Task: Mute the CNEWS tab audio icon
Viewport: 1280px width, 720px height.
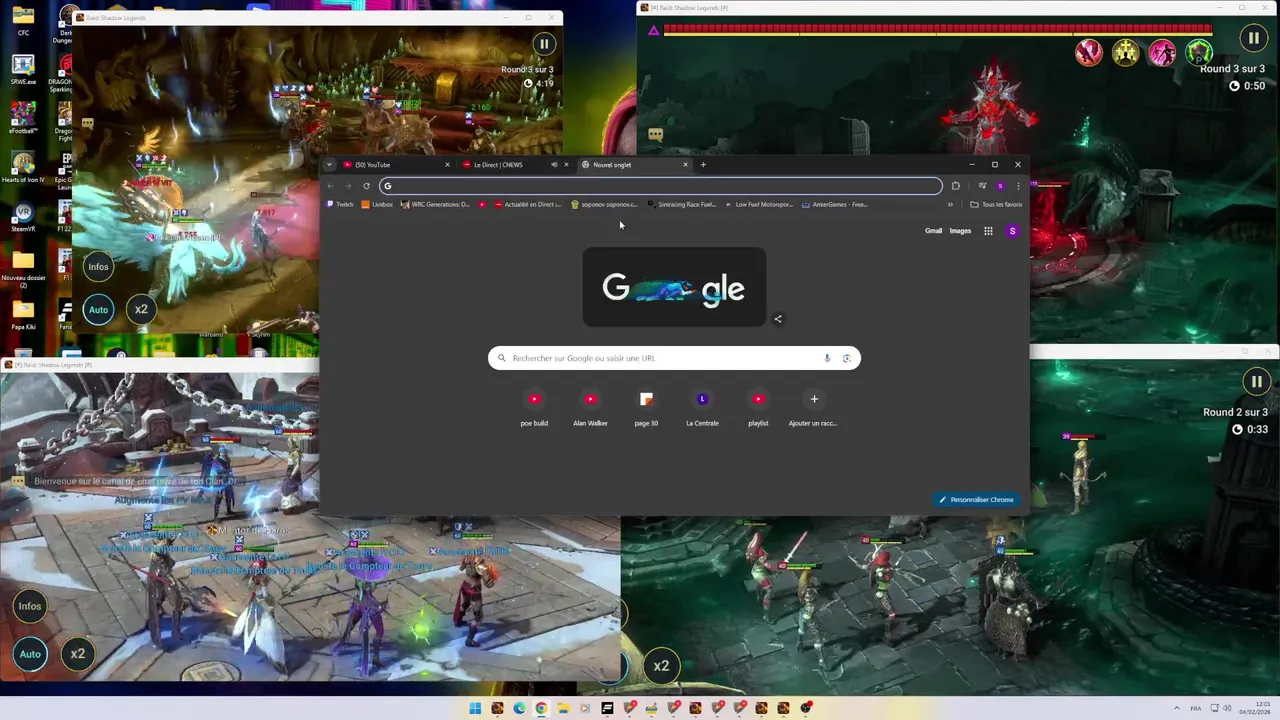Action: pyautogui.click(x=554, y=165)
